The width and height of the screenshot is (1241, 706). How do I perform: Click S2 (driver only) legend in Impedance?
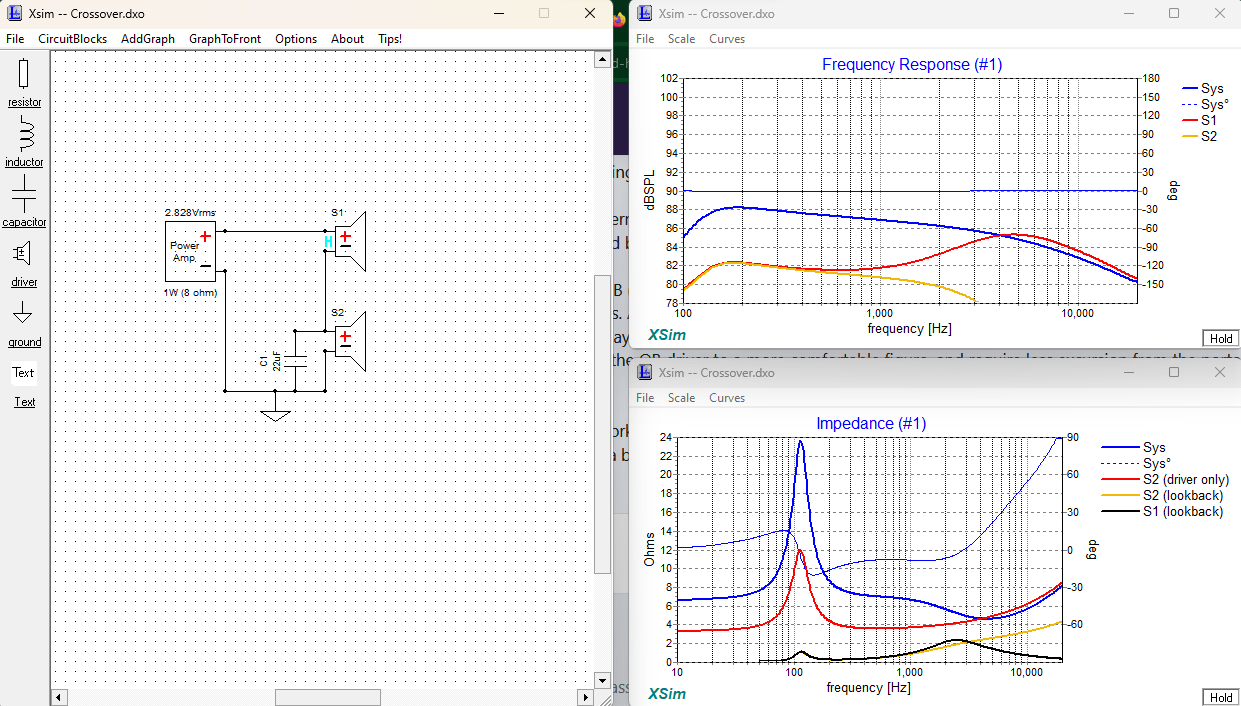[1165, 480]
